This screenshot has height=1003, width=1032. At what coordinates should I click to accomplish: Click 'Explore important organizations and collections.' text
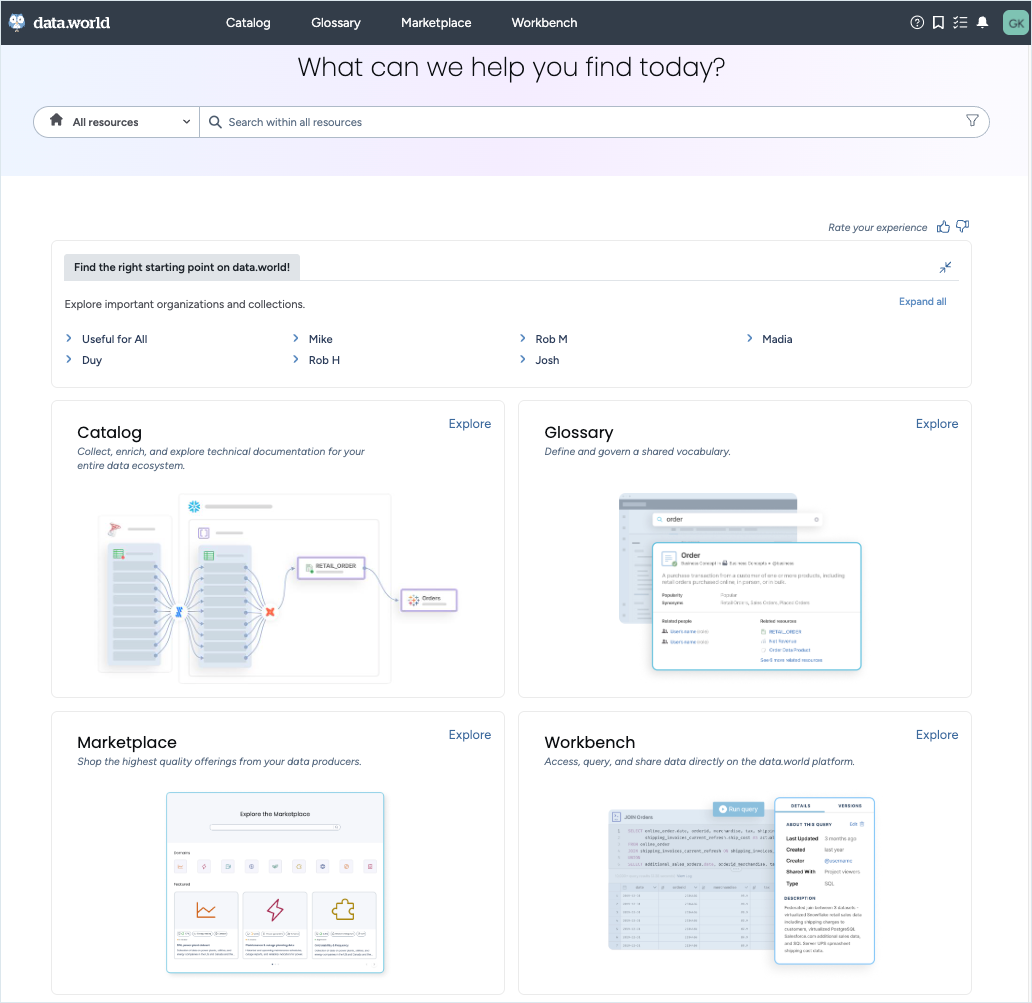coord(185,304)
